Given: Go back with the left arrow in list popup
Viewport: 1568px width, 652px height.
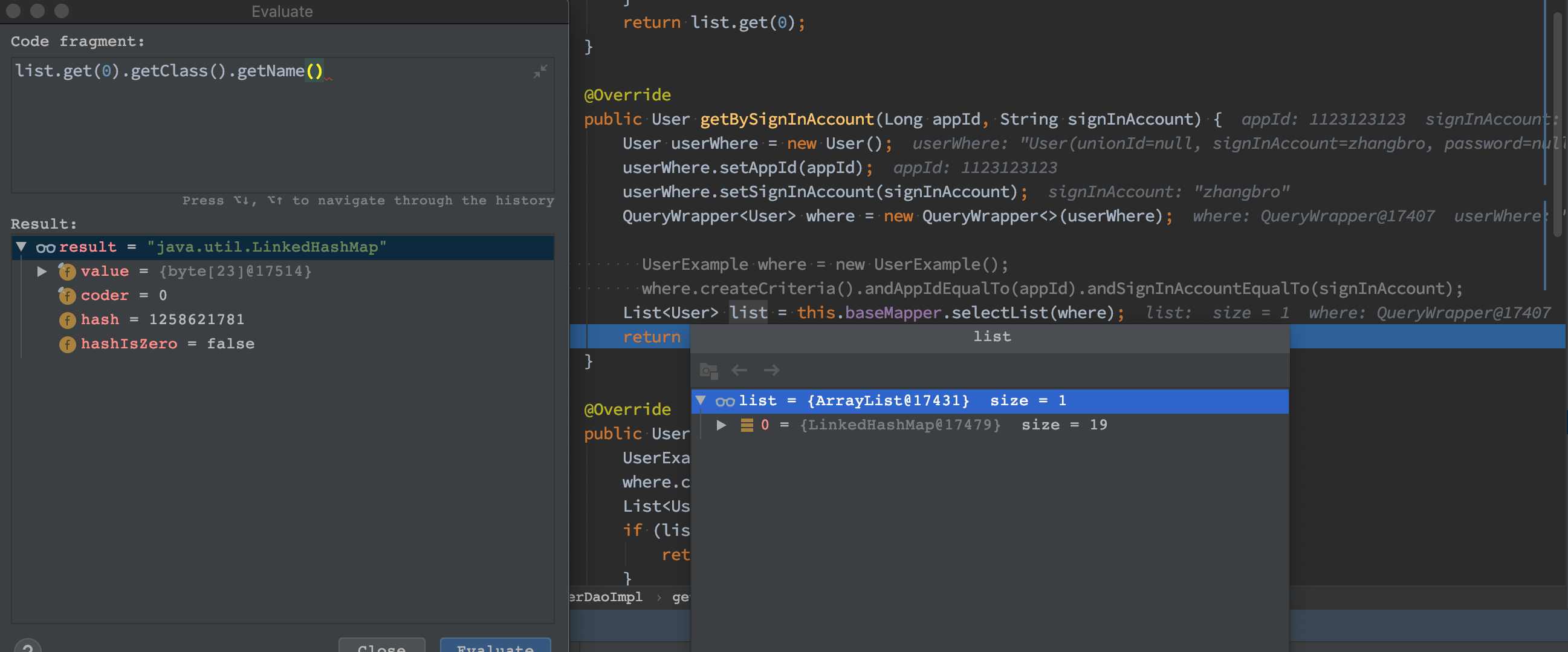Looking at the screenshot, I should pos(739,370).
